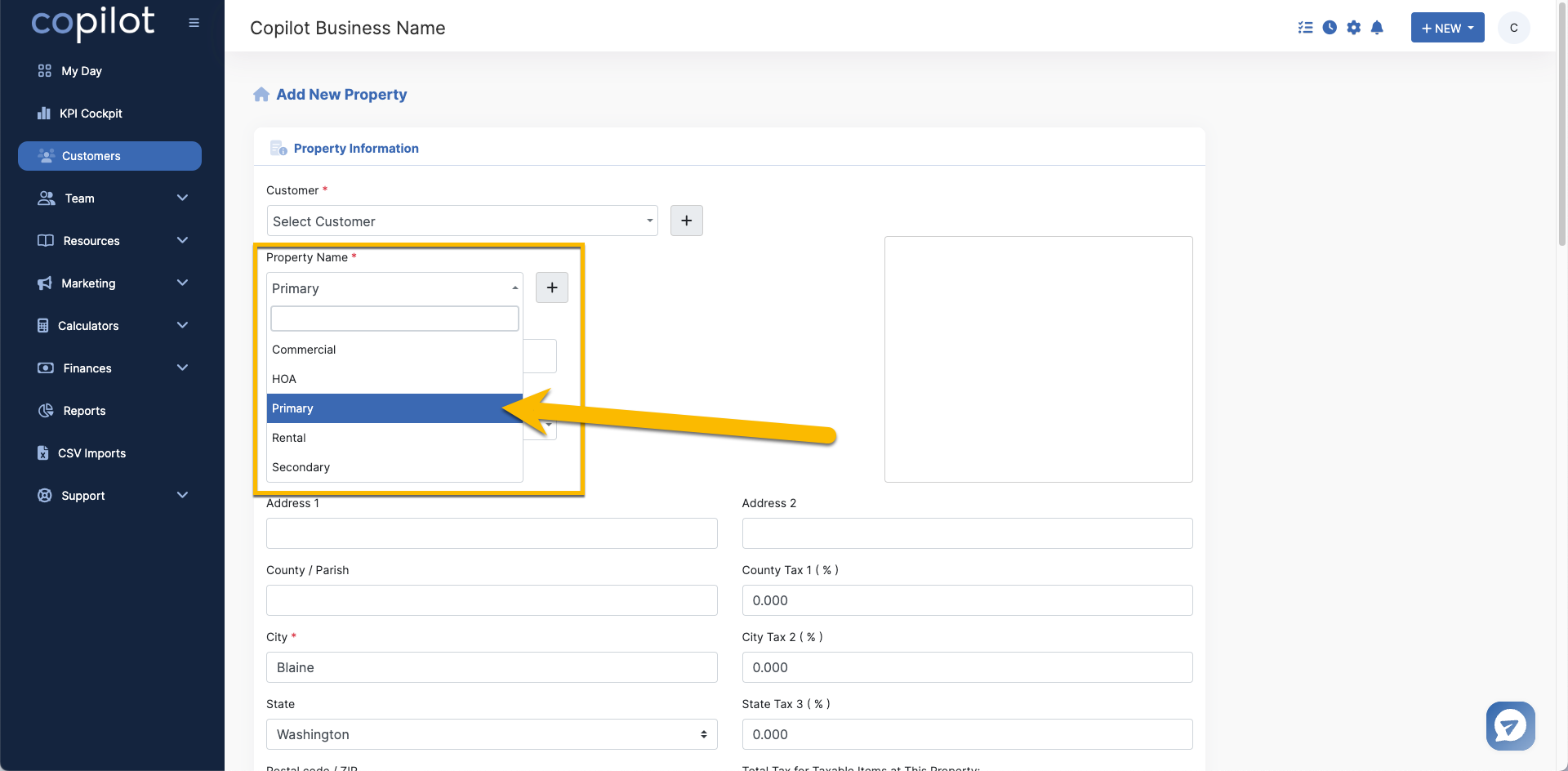
Task: Open the task checklist icon in header
Action: pos(1305,28)
